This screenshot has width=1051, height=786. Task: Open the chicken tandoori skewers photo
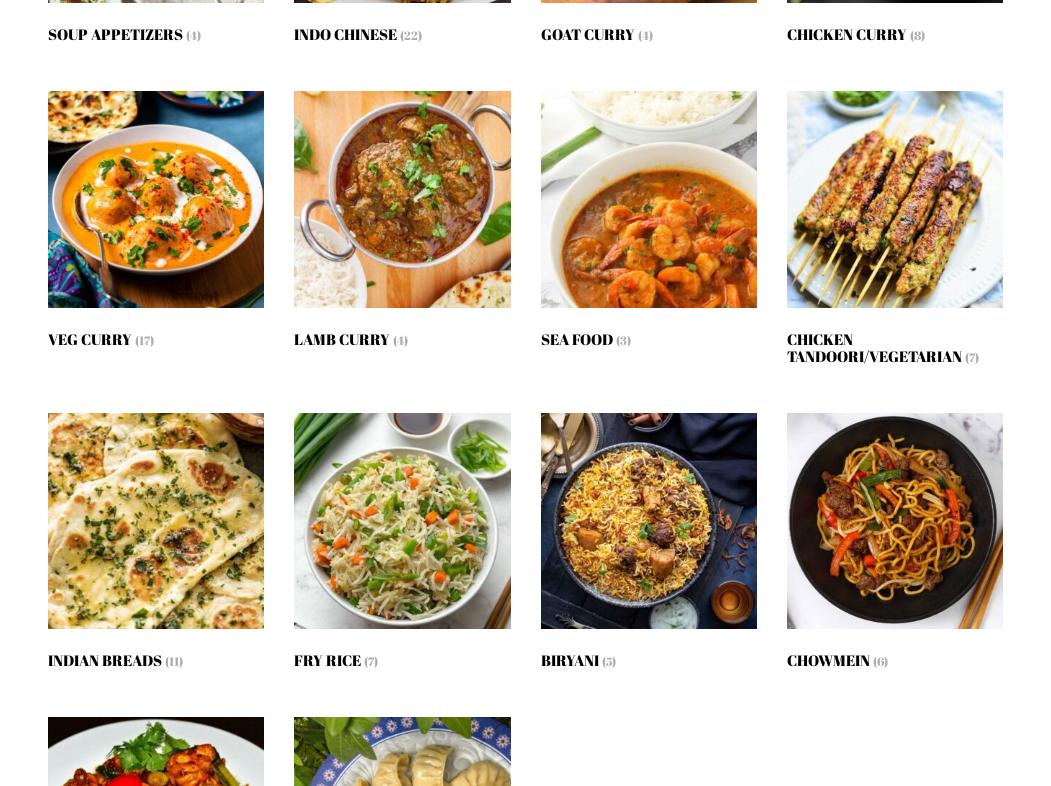(x=895, y=199)
